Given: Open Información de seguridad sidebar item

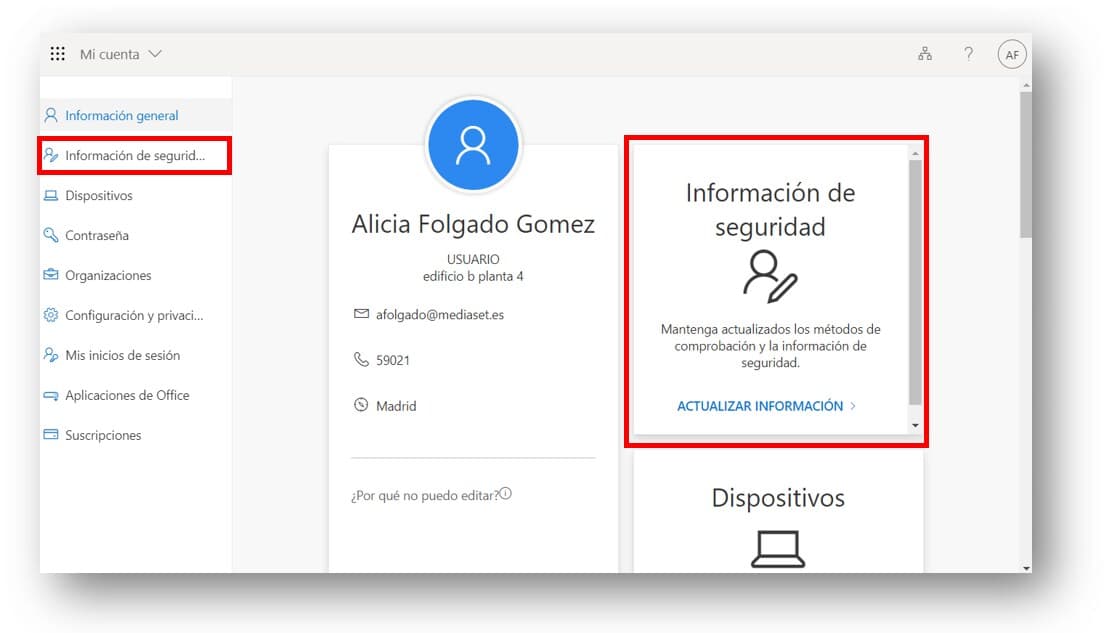Looking at the screenshot, I should [x=134, y=156].
